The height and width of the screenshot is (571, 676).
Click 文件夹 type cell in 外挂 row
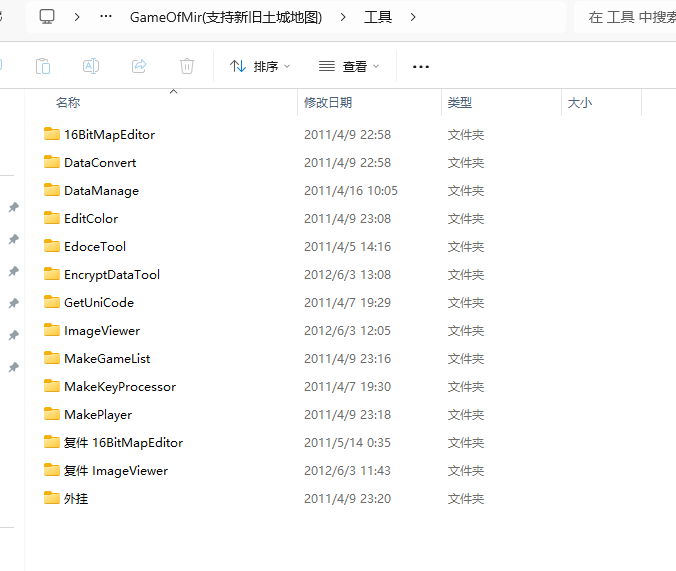pyautogui.click(x=466, y=499)
